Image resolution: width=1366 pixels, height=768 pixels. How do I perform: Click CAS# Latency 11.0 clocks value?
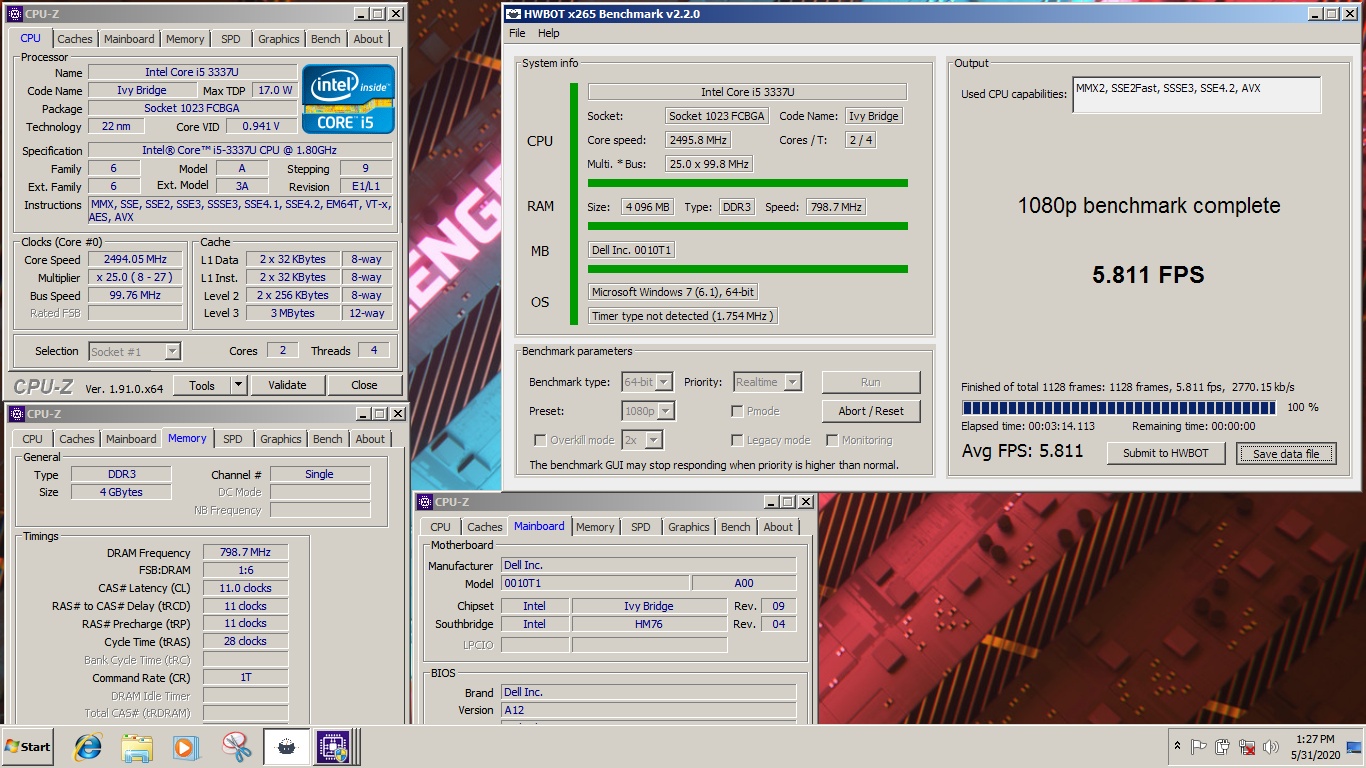coord(246,588)
